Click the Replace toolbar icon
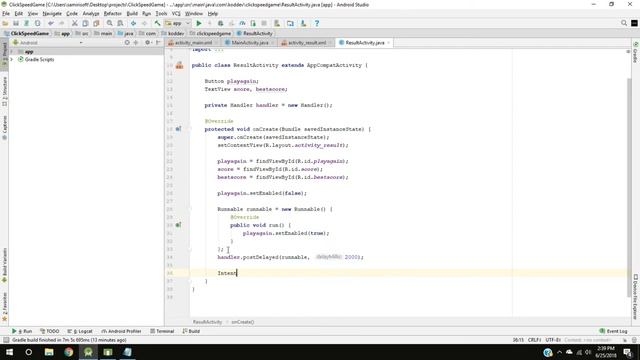The width and height of the screenshot is (640, 360). pyautogui.click(x=120, y=23)
